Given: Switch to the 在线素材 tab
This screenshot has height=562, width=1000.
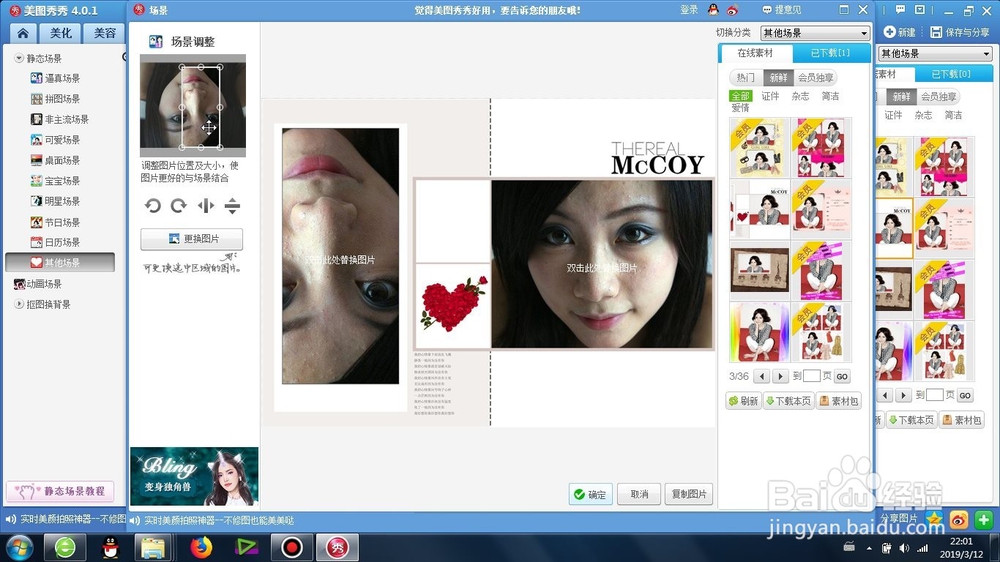Looking at the screenshot, I should (755, 53).
